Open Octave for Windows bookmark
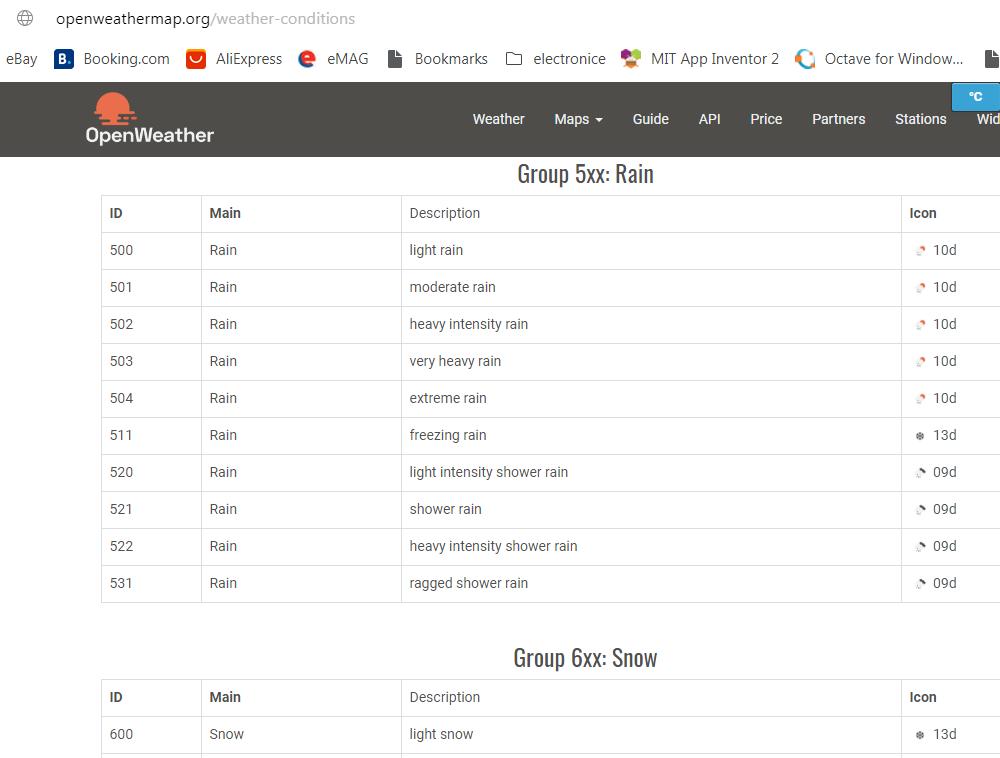Screen dimensions: 1000x758 pos(879,59)
